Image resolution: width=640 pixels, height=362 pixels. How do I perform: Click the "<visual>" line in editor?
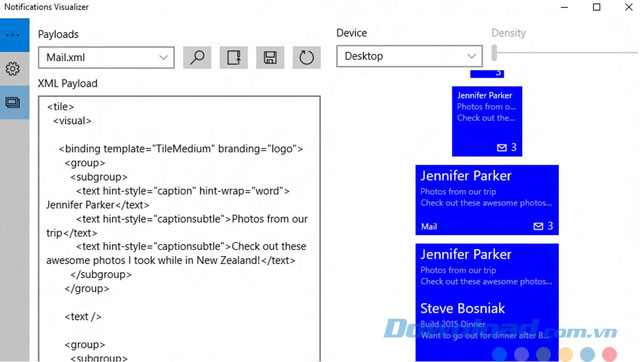(72, 121)
